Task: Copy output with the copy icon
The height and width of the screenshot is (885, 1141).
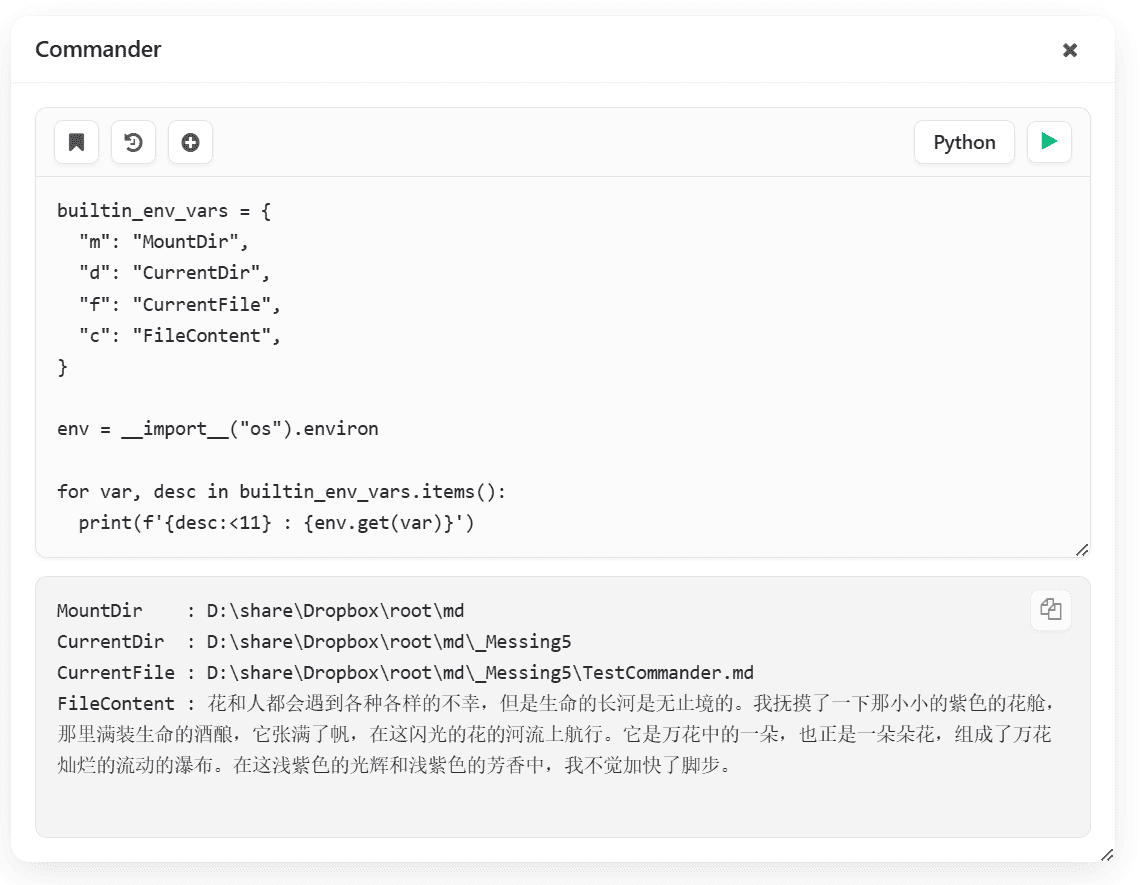Action: point(1050,609)
